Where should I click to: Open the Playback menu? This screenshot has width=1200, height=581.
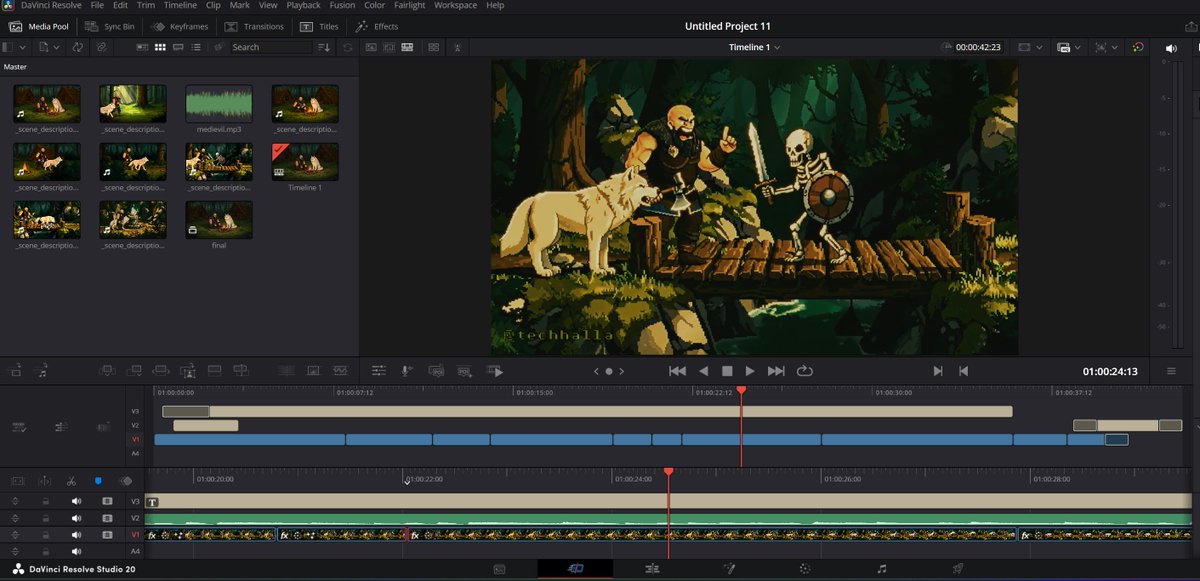[x=303, y=5]
